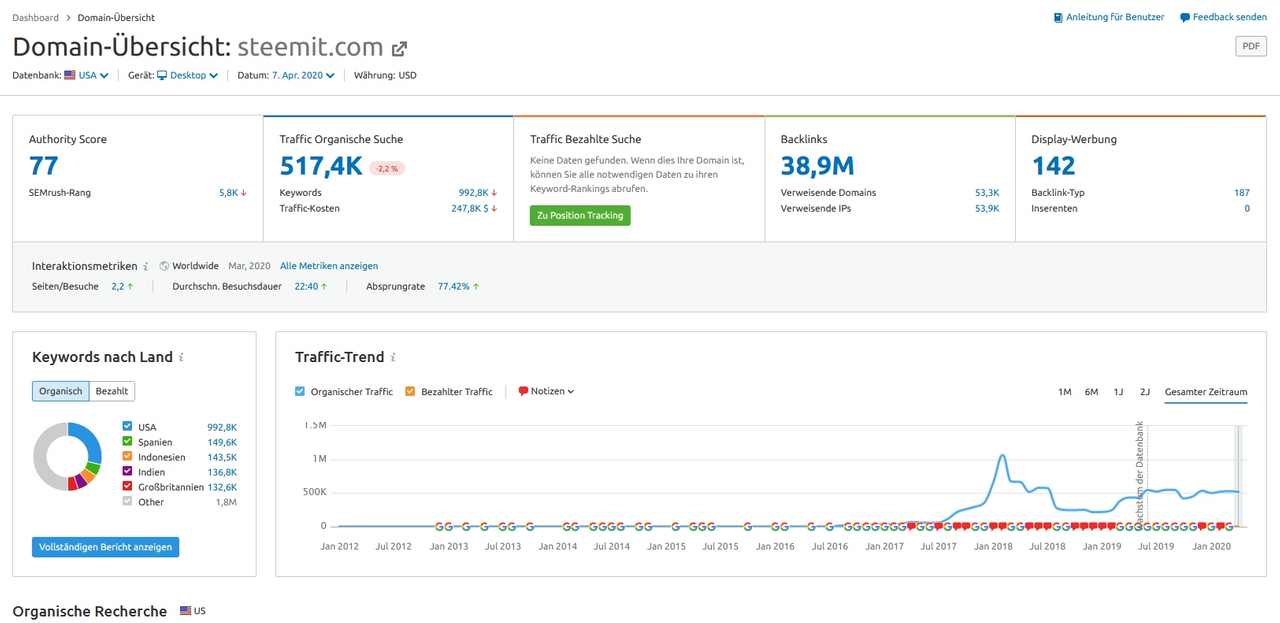
Task: Click Indonesien keyword count 143,5K
Action: click(x=222, y=457)
